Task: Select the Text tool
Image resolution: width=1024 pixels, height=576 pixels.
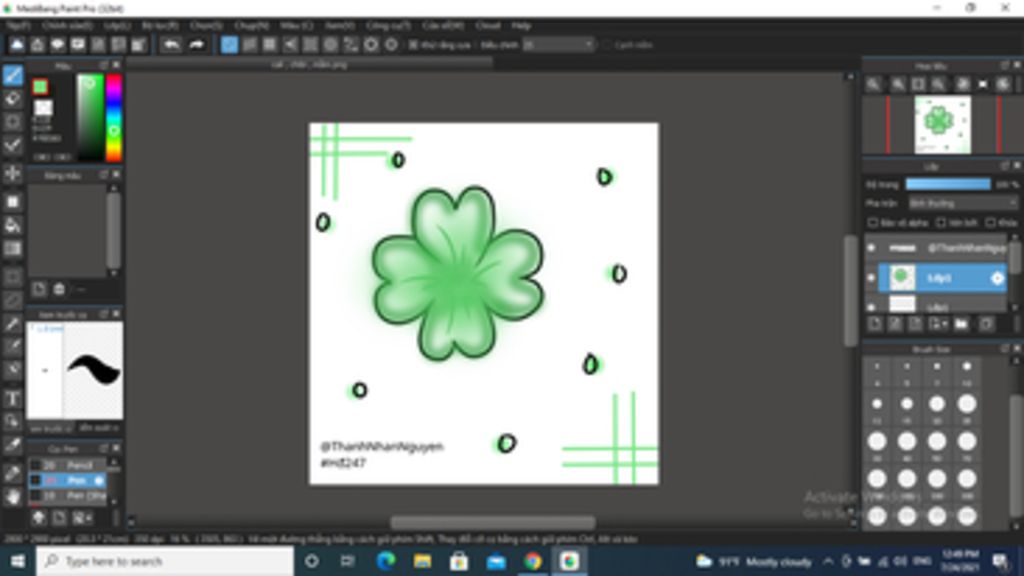Action: pyautogui.click(x=12, y=398)
